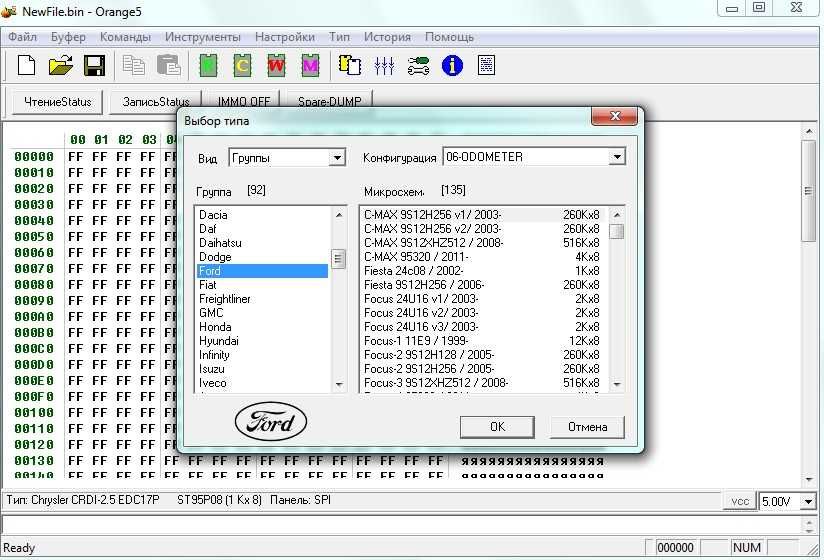Click the yellow copy-buffer pages icon
The height and width of the screenshot is (560, 824).
349,66
